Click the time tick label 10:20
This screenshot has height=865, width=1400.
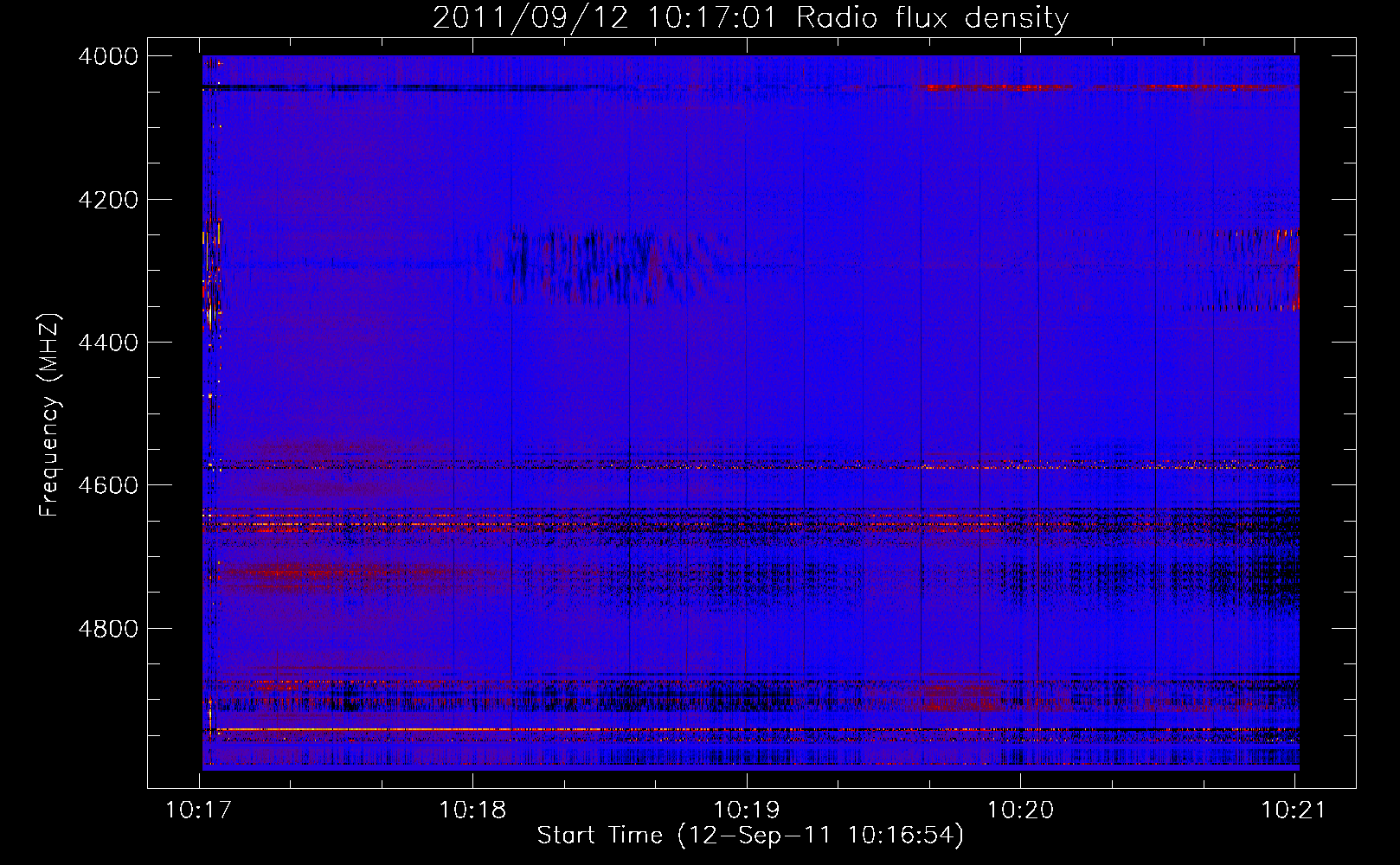pyautogui.click(x=1021, y=810)
